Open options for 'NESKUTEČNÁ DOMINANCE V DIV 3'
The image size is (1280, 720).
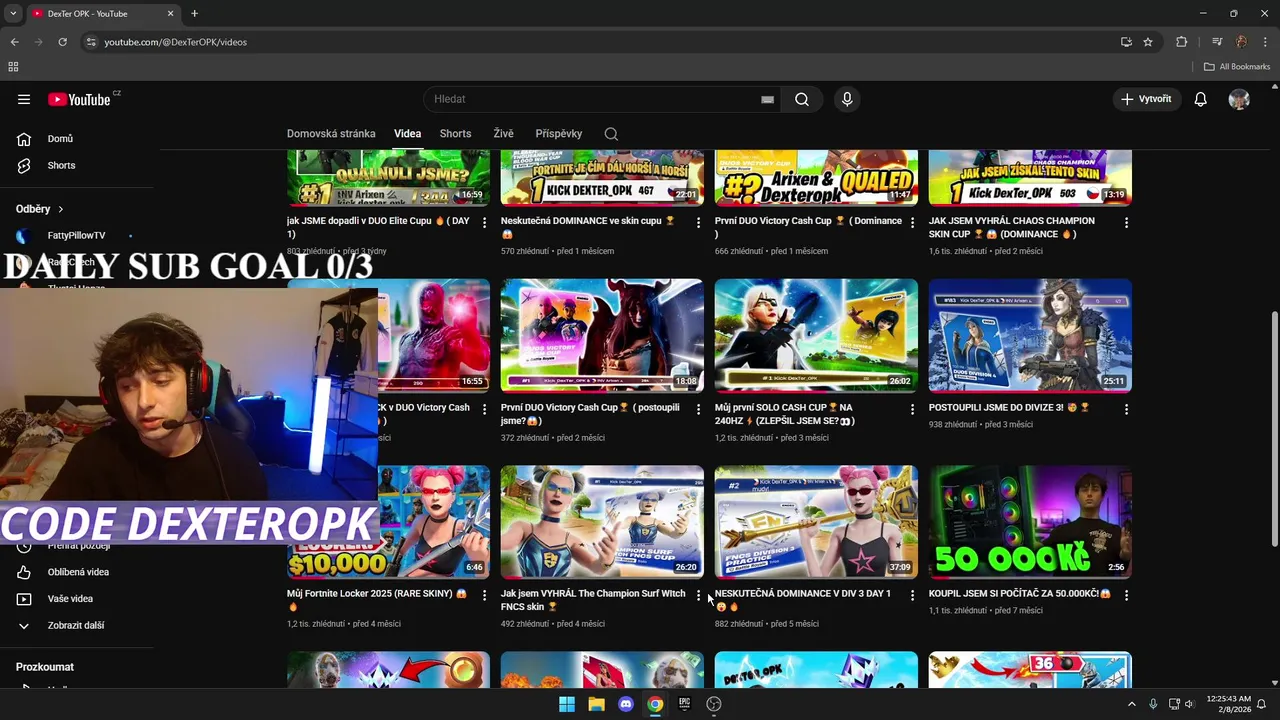912,595
